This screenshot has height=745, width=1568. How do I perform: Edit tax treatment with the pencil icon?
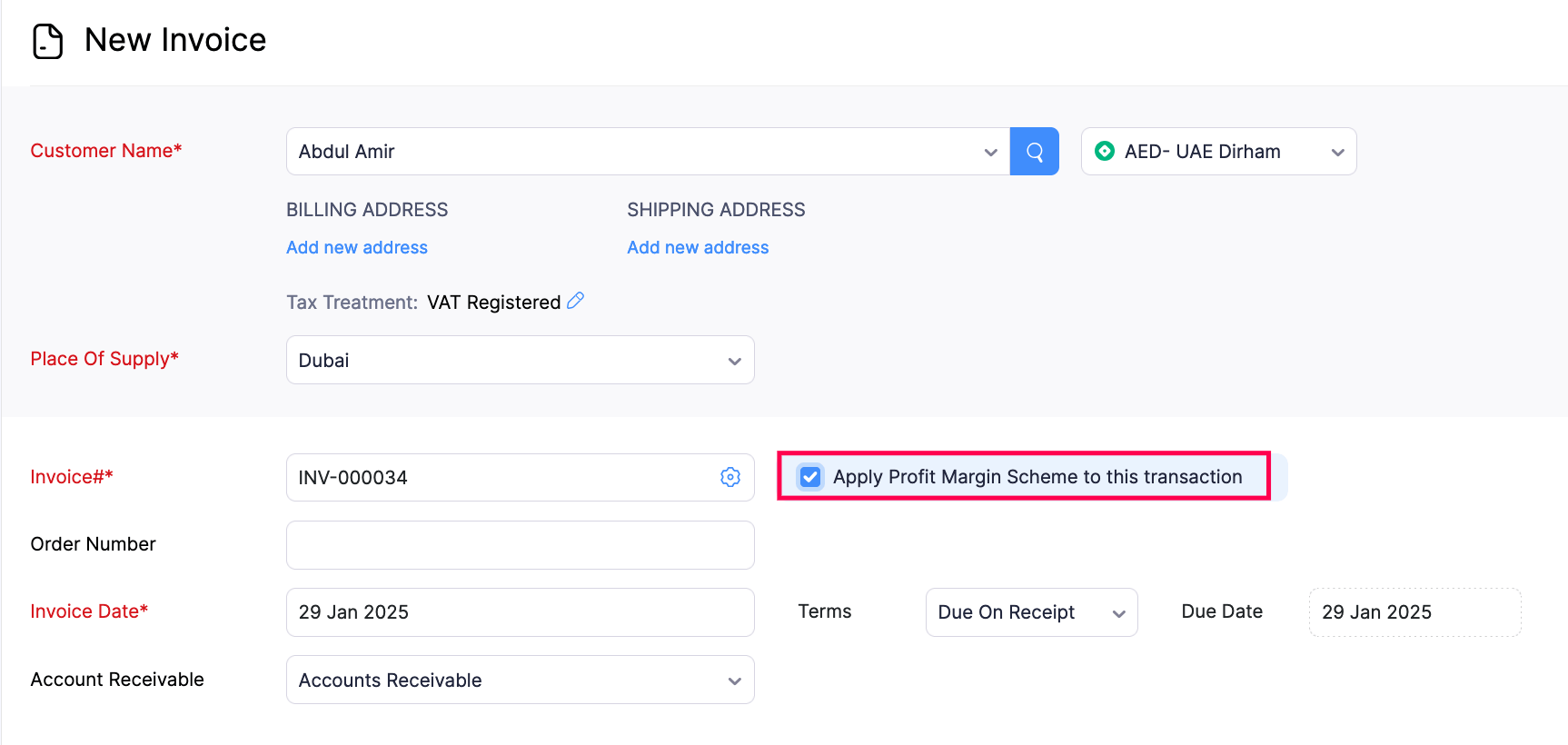(576, 301)
